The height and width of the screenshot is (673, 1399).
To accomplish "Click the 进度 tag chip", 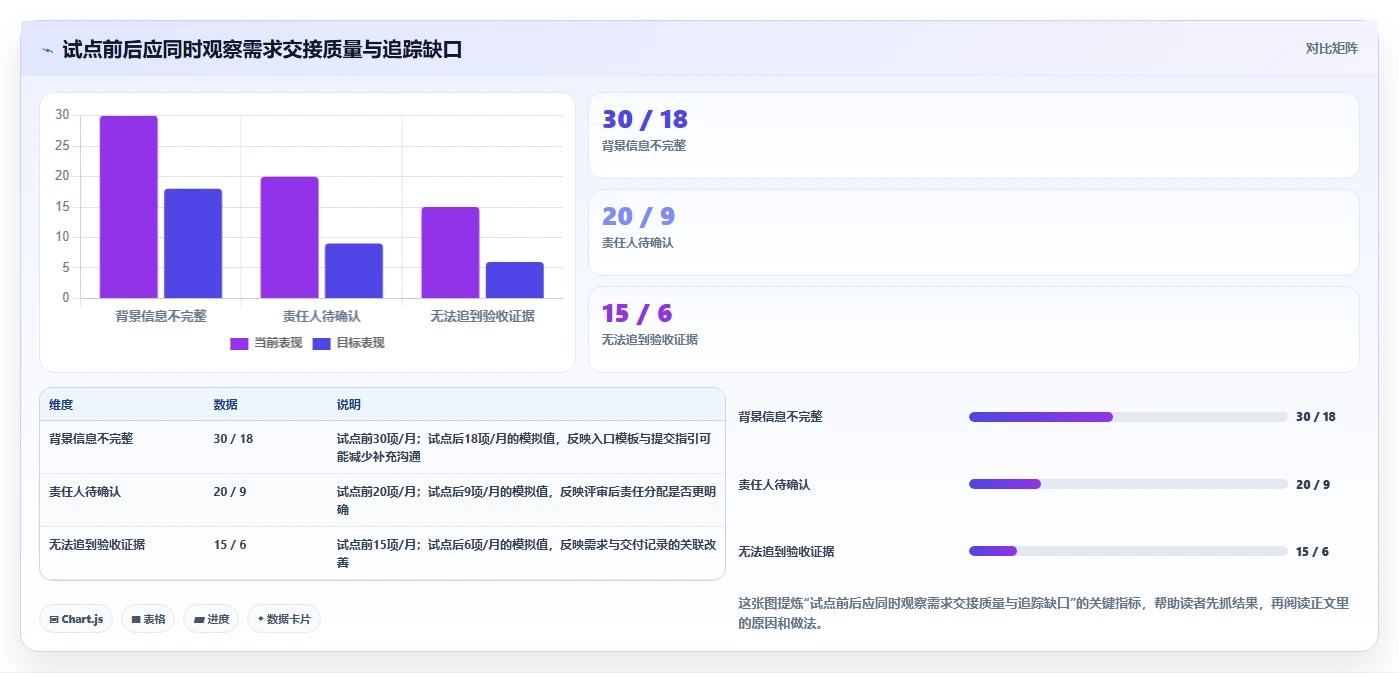I will [211, 619].
